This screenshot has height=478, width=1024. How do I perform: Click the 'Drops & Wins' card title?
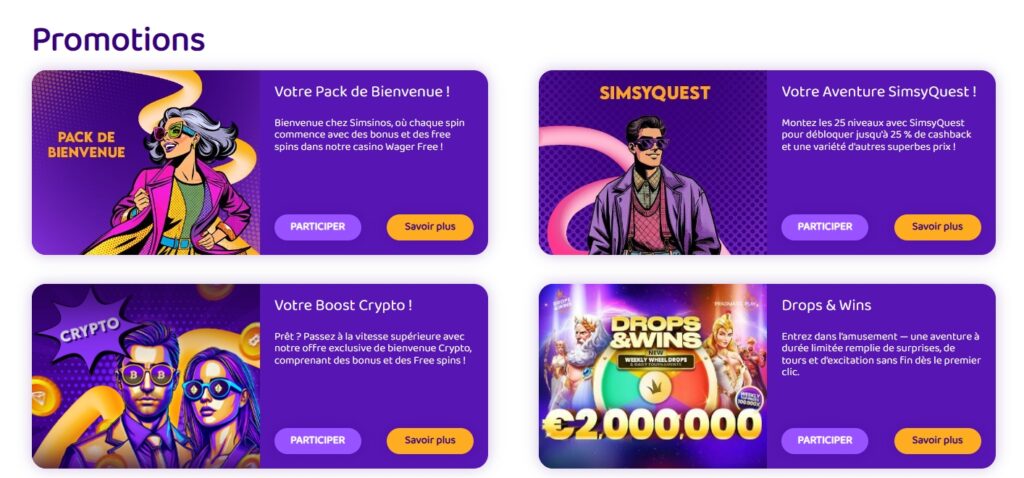tap(826, 305)
